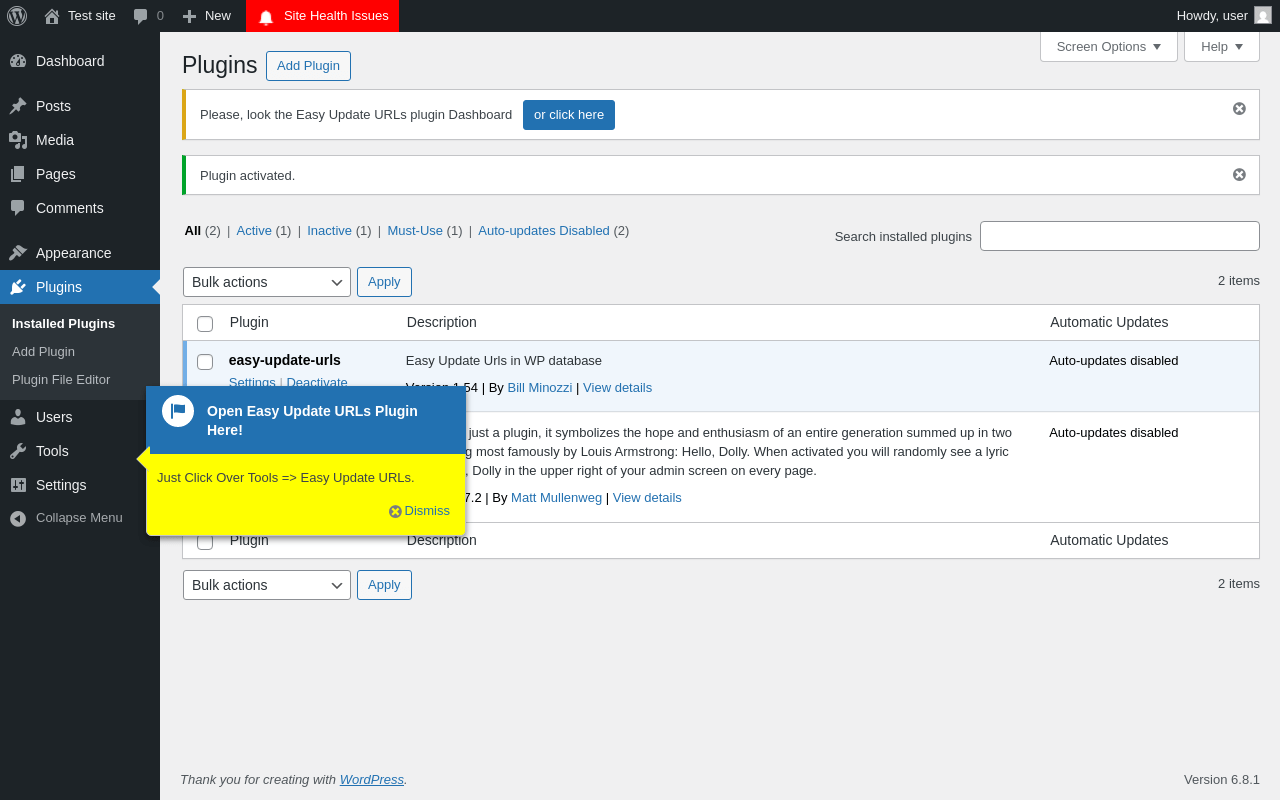Screen dimensions: 1280x800
Task: Click the easy-update-urls plugin name
Action: click(x=284, y=360)
